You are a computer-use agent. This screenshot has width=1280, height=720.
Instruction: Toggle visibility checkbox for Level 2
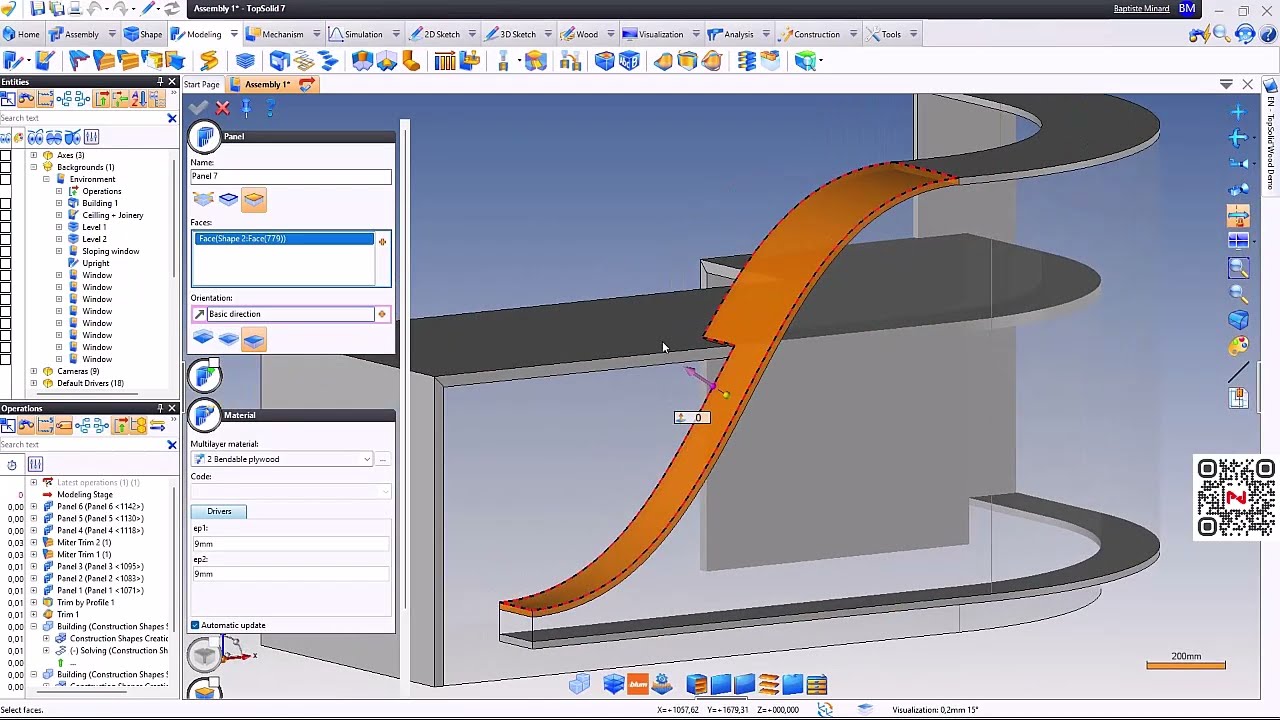(x=5, y=239)
